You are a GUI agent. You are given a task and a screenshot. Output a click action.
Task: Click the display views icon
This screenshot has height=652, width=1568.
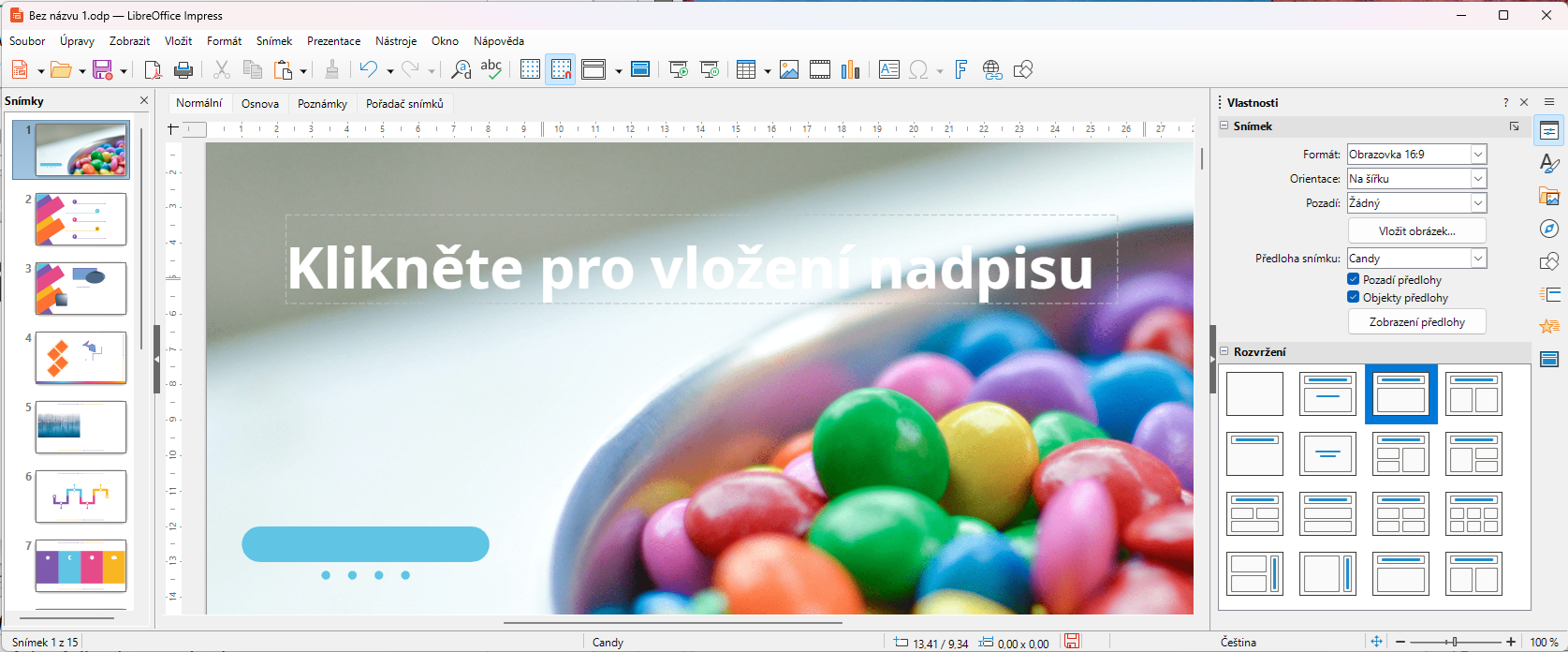(x=593, y=69)
